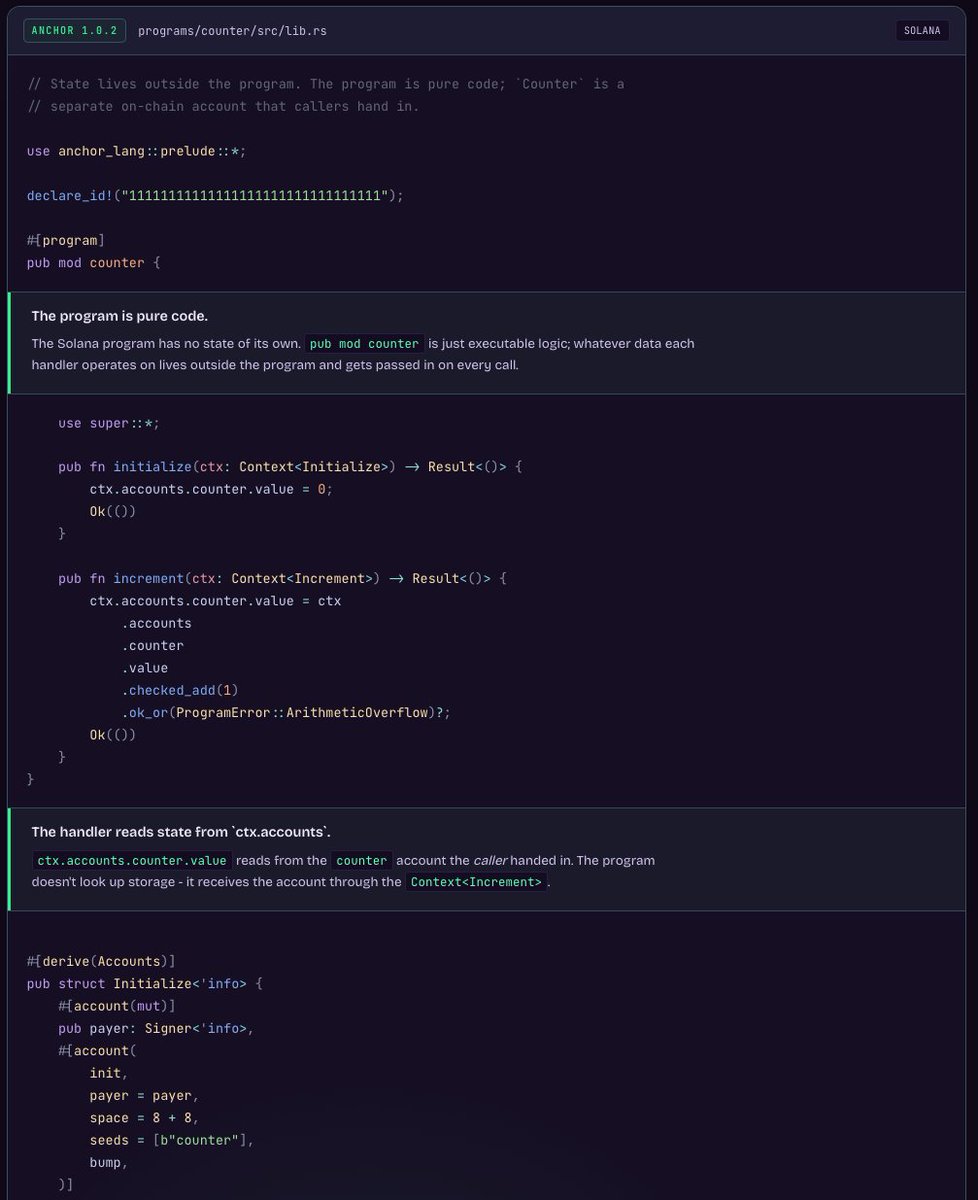Click the declare_id! macro line
This screenshot has height=1200, width=978.
click(215, 195)
